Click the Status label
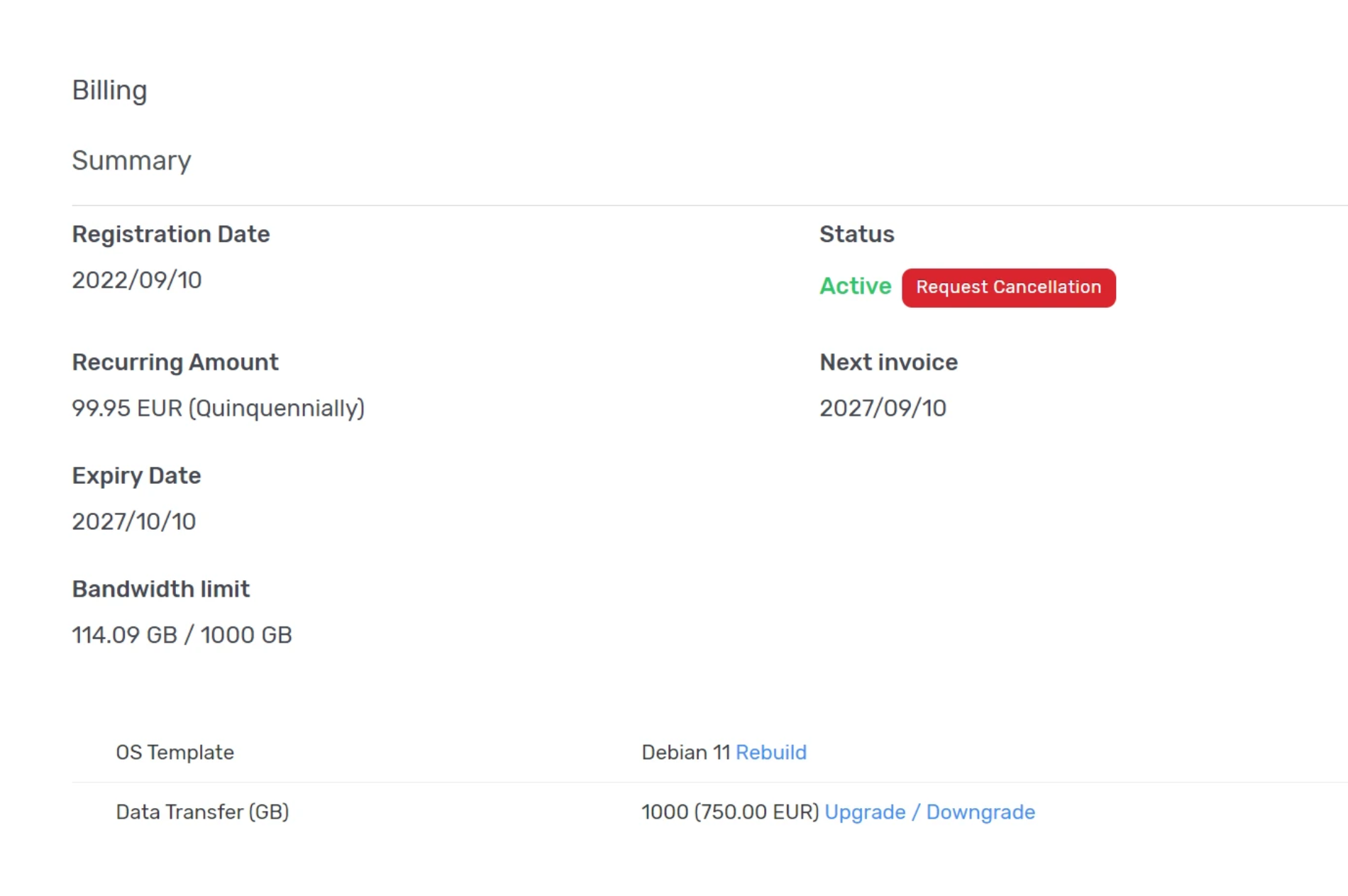The height and width of the screenshot is (896, 1348). click(856, 234)
